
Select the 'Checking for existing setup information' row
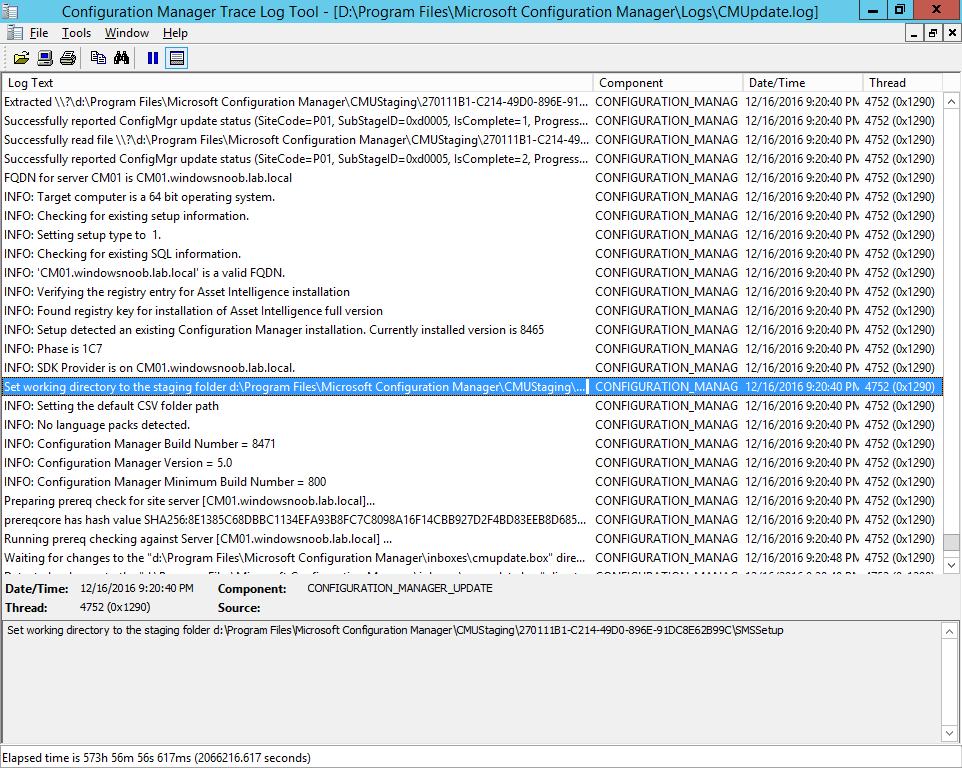click(x=472, y=216)
